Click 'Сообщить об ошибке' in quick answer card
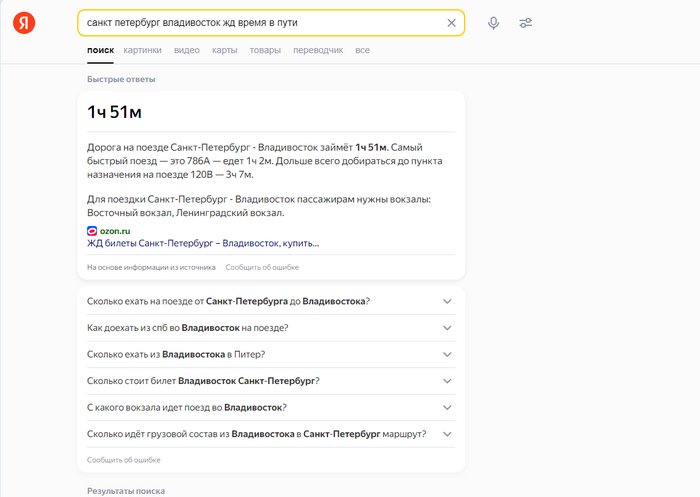The image size is (700, 497). (x=262, y=268)
